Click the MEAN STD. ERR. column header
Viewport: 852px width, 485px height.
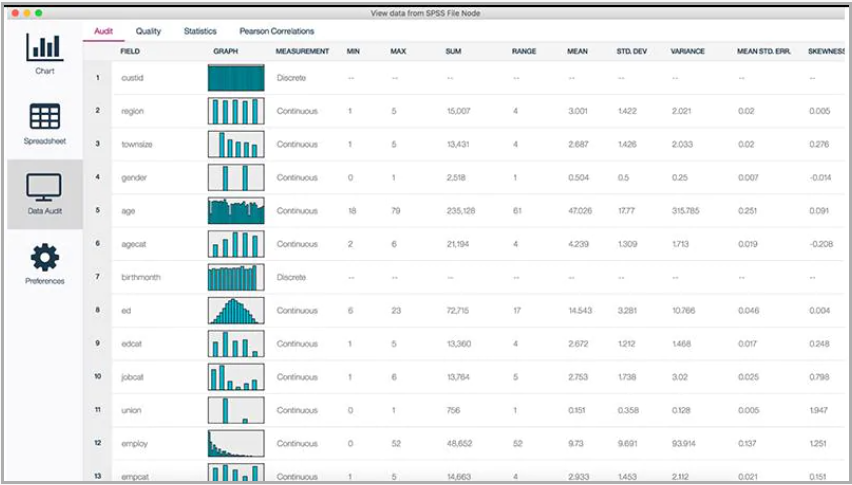(763, 51)
